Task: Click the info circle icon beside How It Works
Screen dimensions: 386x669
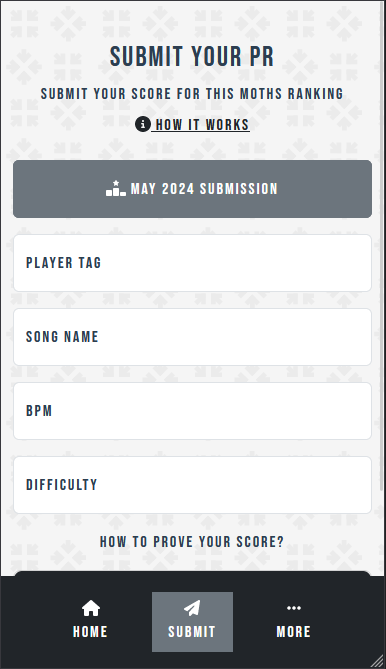Action: point(143,124)
